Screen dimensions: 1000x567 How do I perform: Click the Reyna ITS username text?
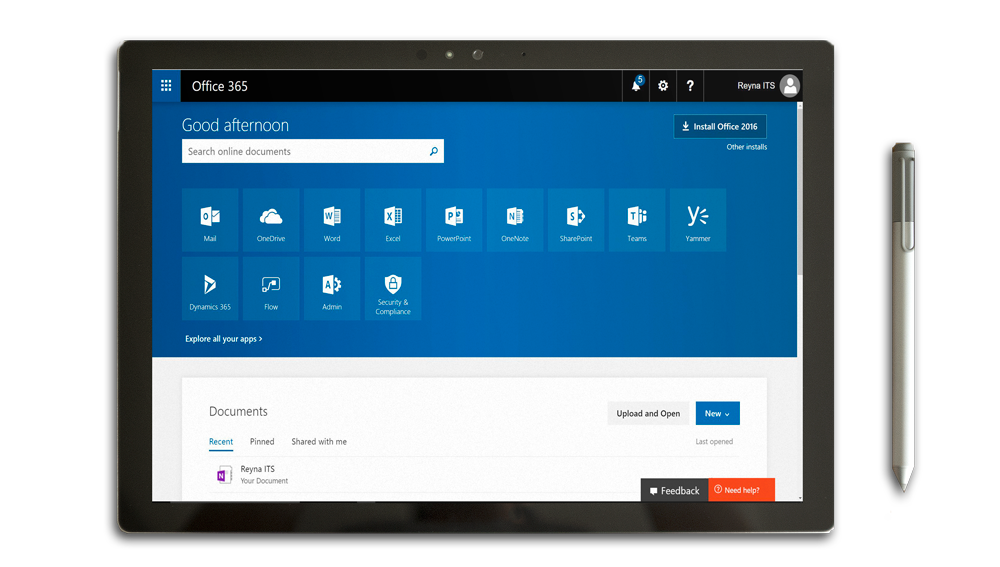pos(756,85)
